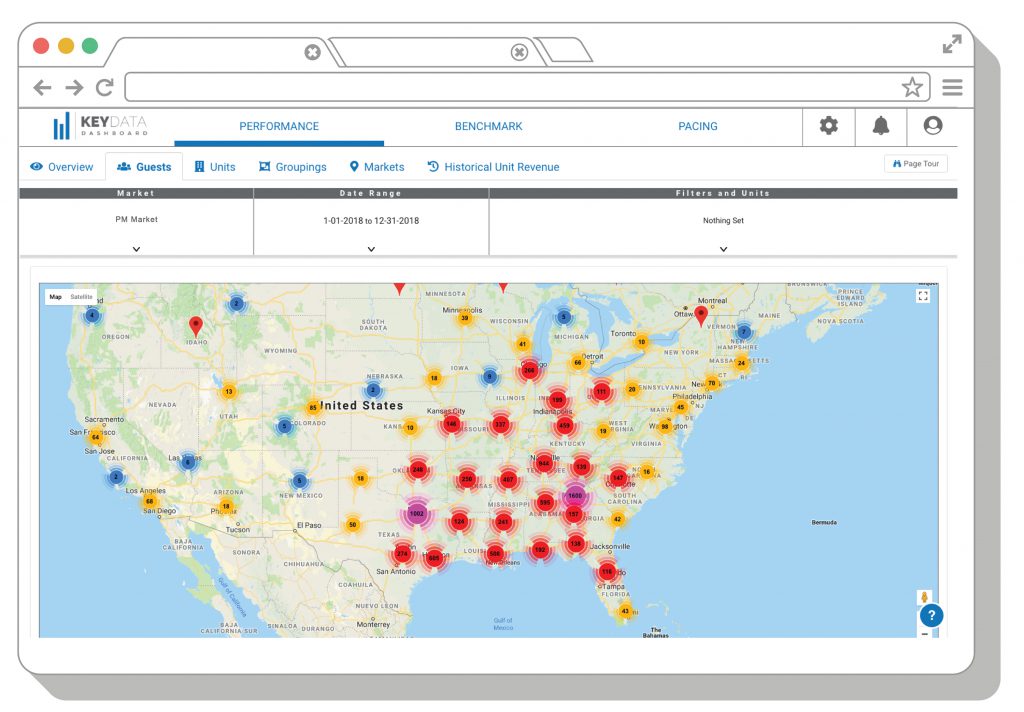The width and height of the screenshot is (1024, 712).
Task: Click the Key Data Dashboard logo
Action: [x=100, y=126]
